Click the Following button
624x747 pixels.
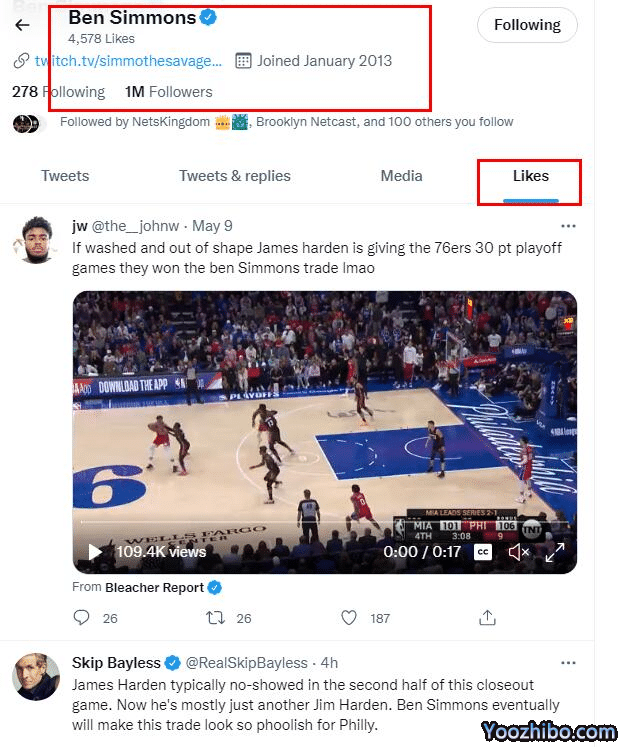[x=527, y=25]
